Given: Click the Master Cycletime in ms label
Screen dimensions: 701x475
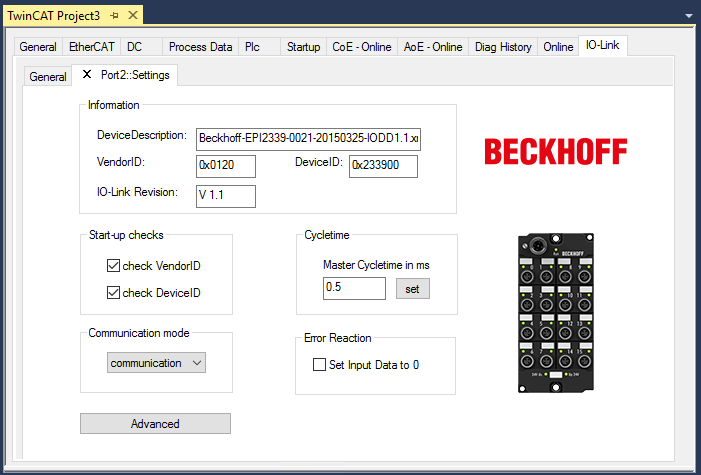Looking at the screenshot, I should pyautogui.click(x=376, y=265).
